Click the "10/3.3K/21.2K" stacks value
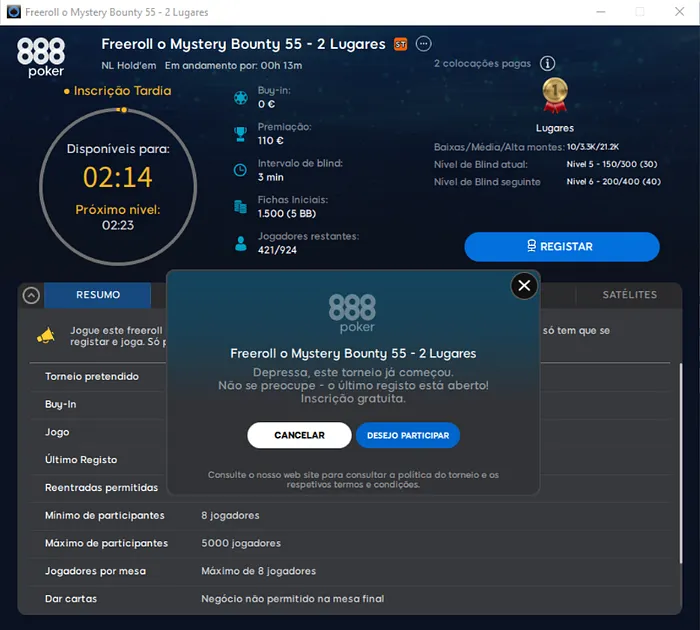Viewport: 700px width, 630px height. point(593,147)
